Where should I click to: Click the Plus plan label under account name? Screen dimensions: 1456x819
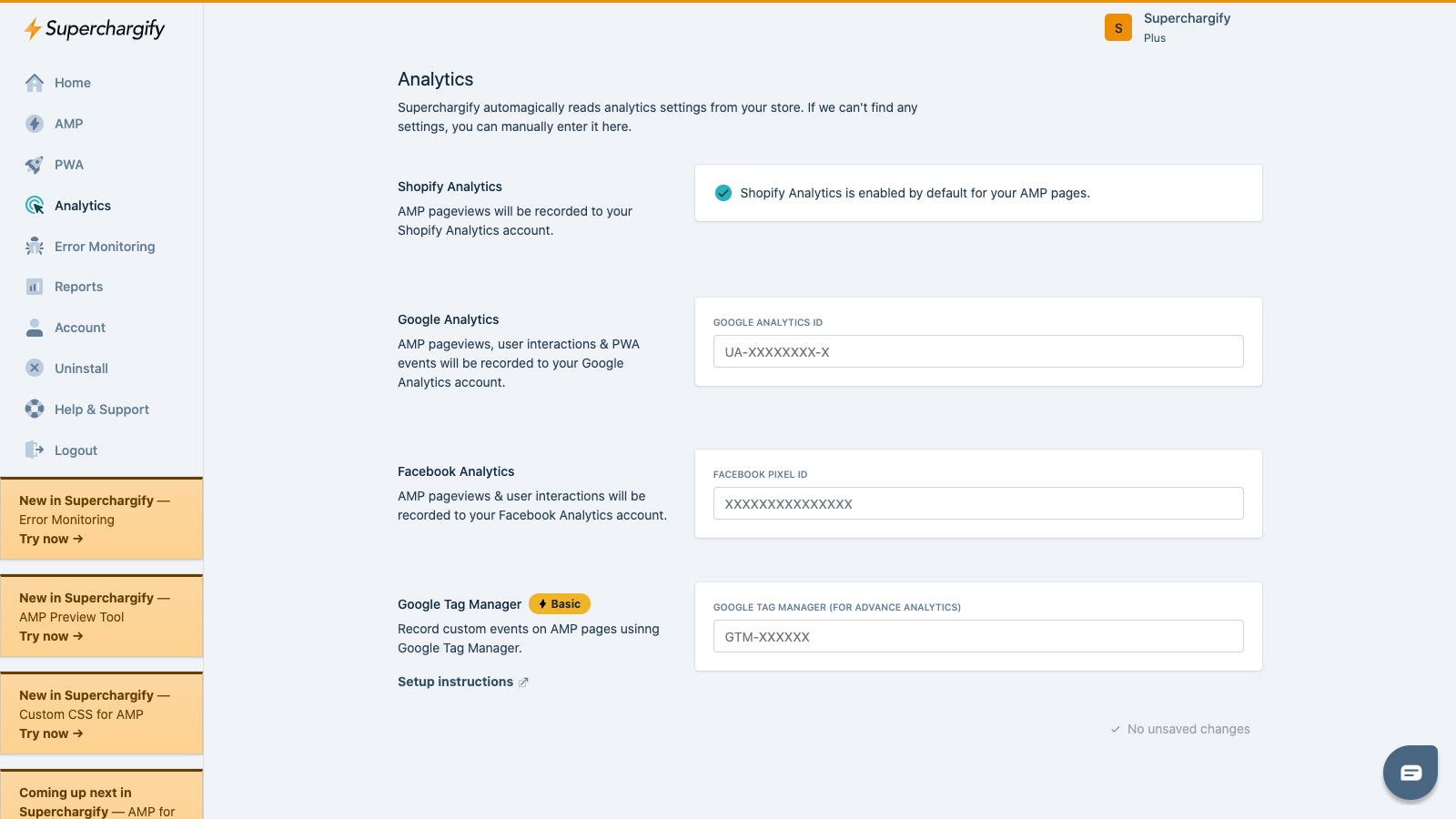point(1155,38)
